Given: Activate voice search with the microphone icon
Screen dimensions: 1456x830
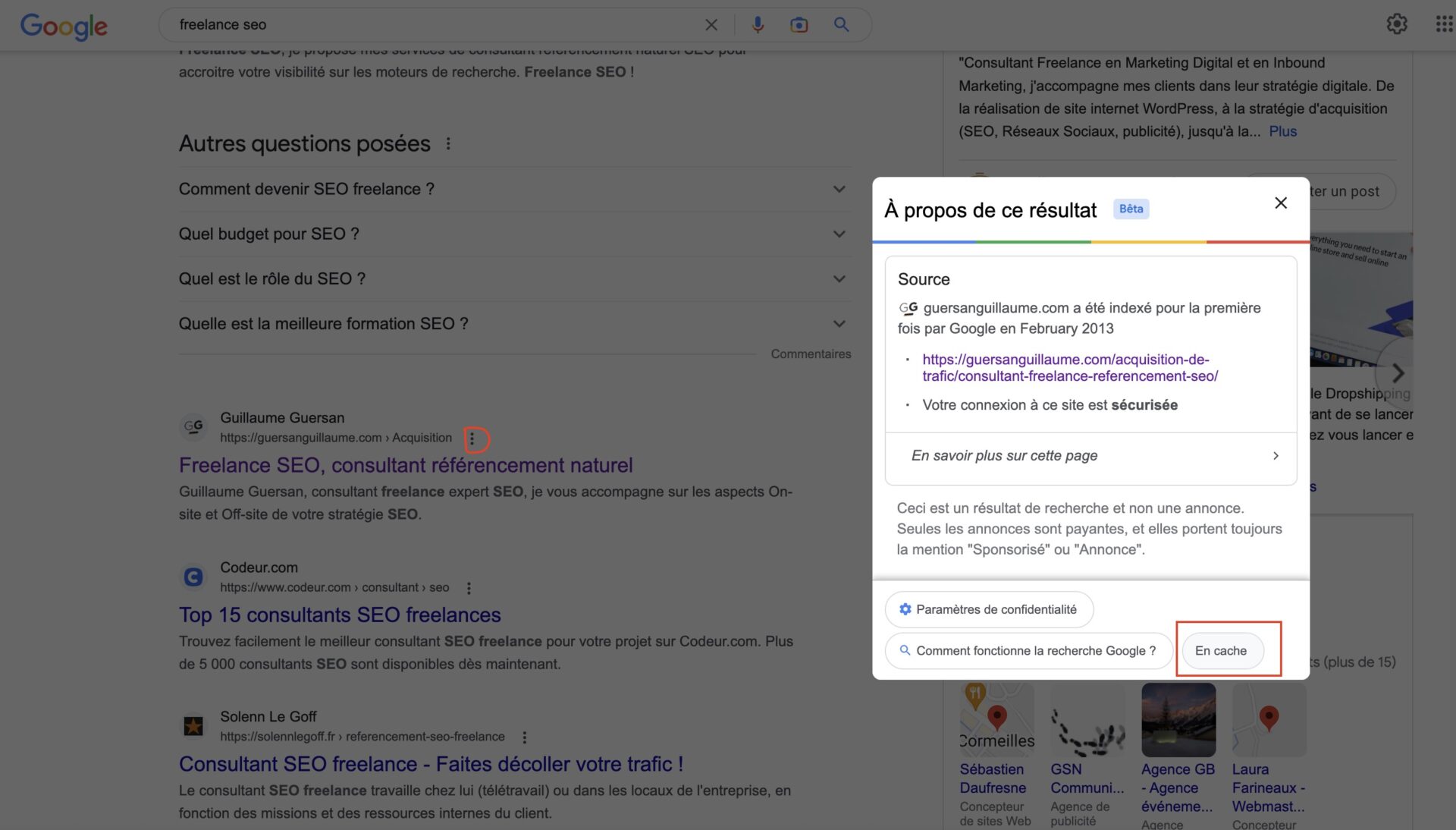Looking at the screenshot, I should click(758, 24).
